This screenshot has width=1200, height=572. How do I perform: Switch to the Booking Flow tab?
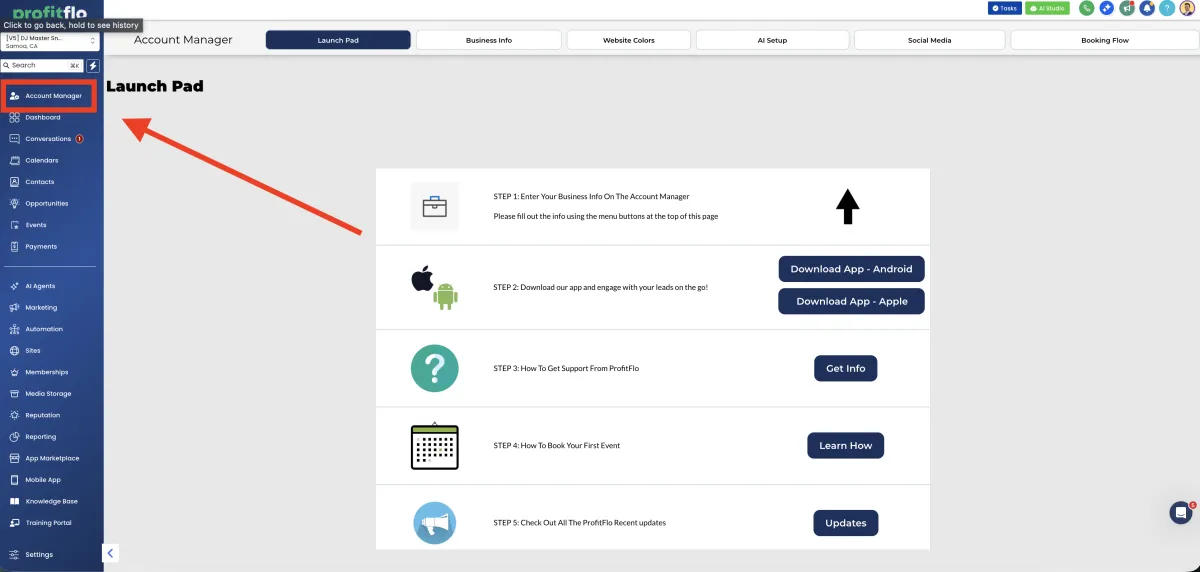pyautogui.click(x=1103, y=40)
